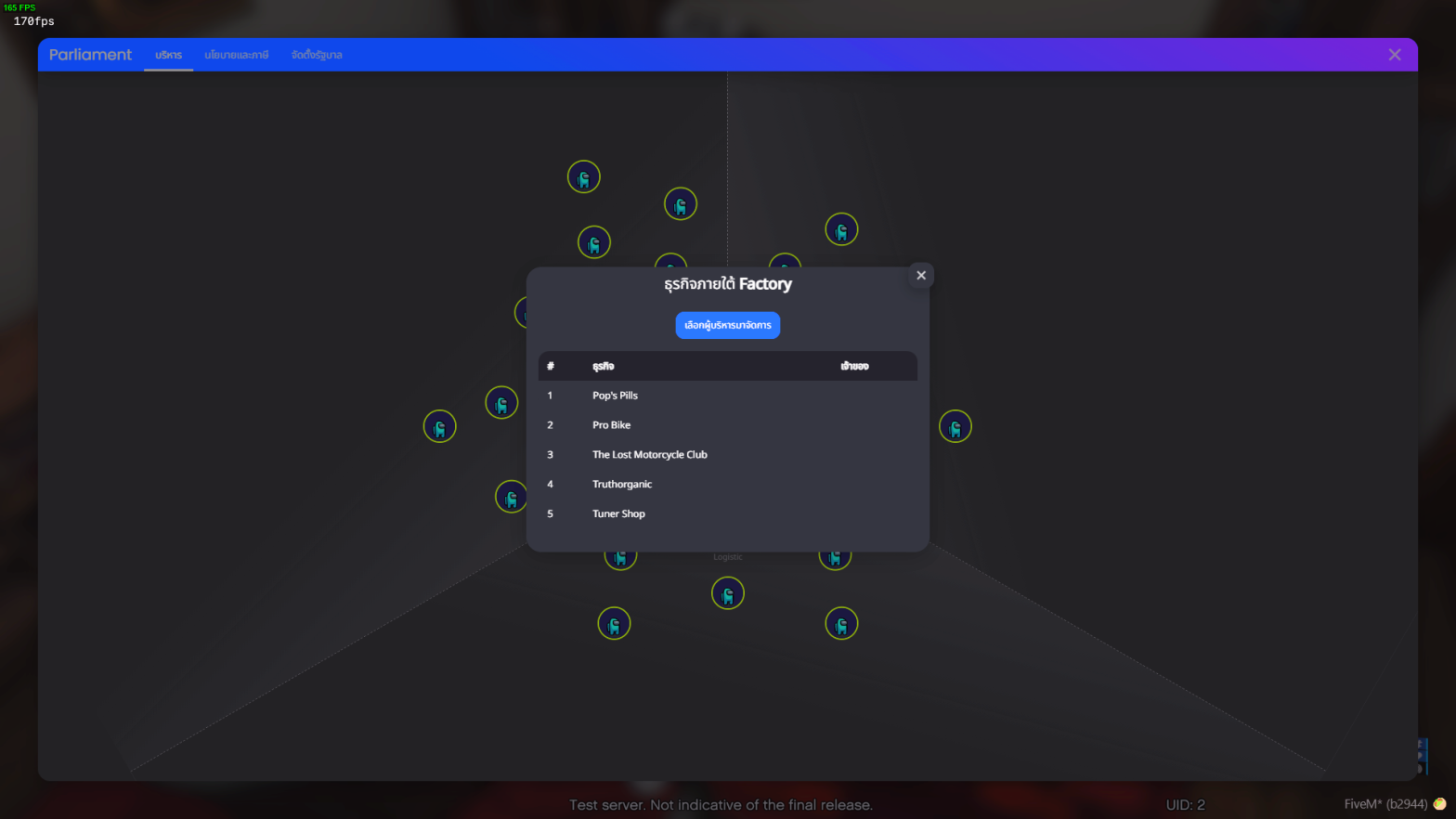Select the "Truthorganic" business row
The width and height of the screenshot is (1456, 819).
[728, 485]
